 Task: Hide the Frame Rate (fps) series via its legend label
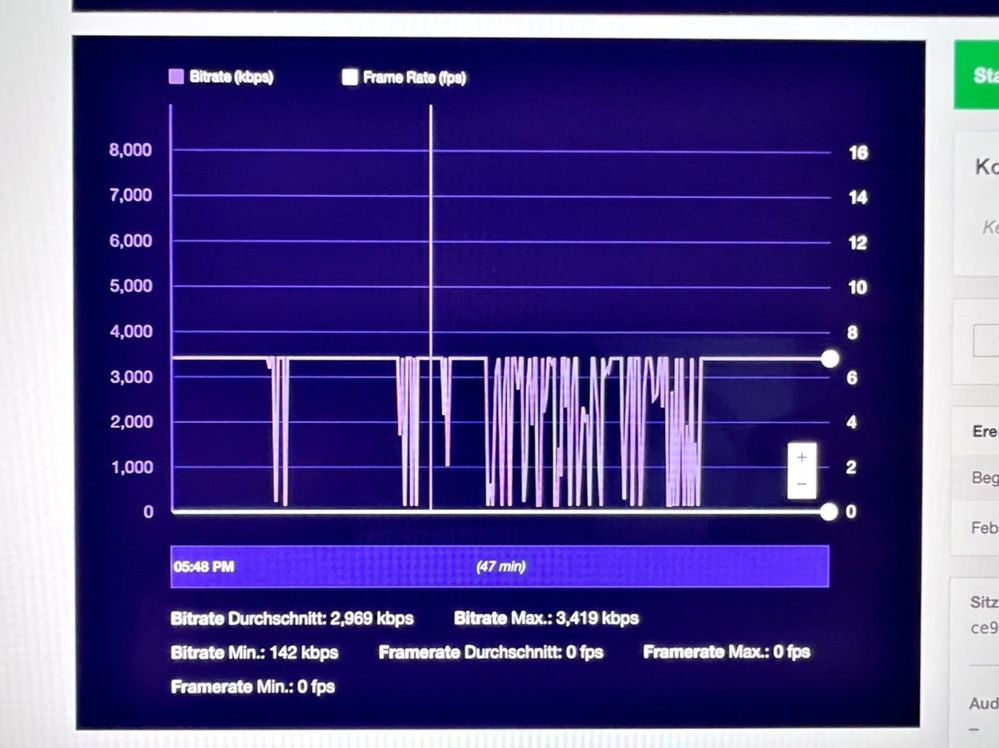415,78
